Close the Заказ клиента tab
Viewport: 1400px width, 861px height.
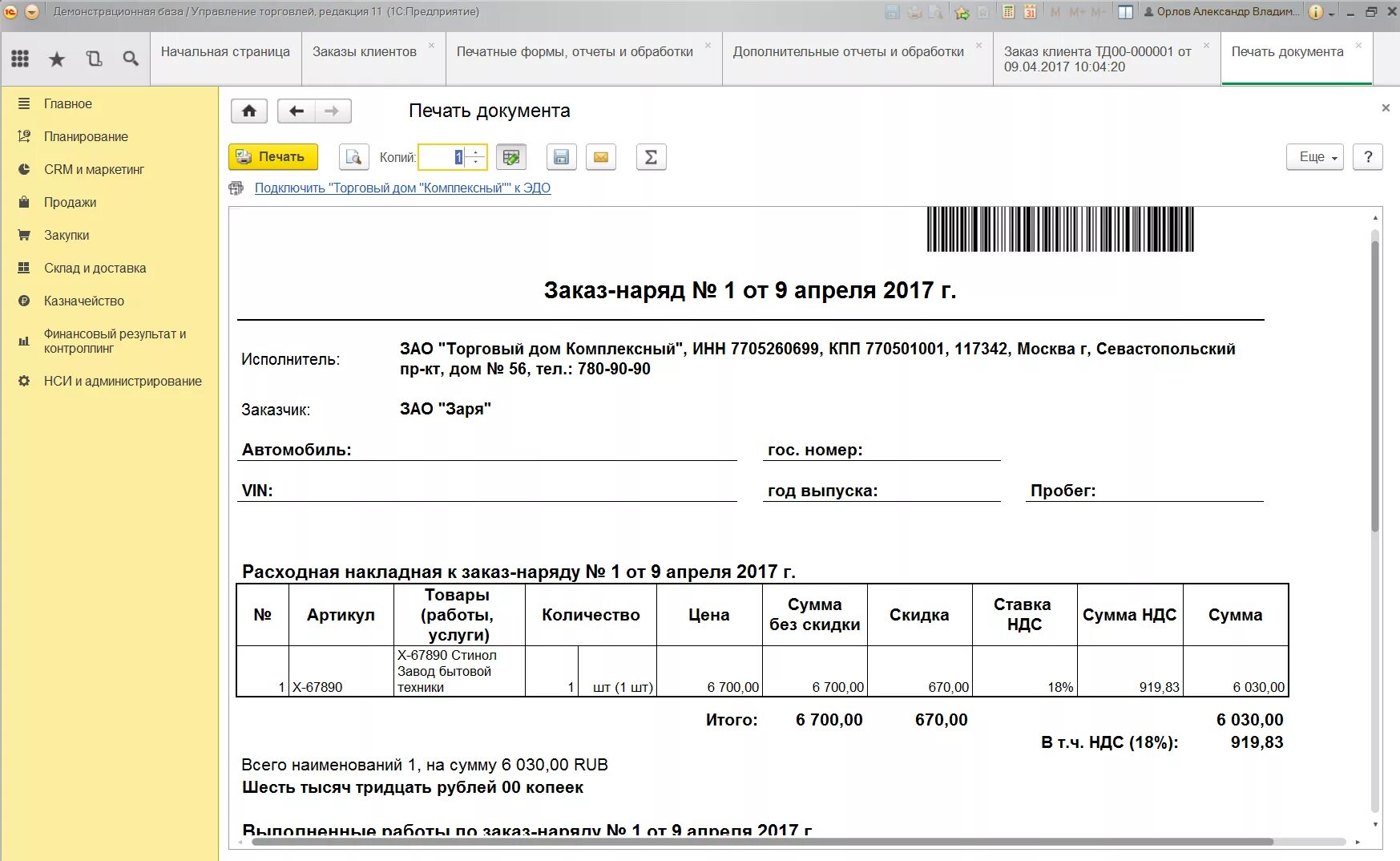(x=1206, y=45)
